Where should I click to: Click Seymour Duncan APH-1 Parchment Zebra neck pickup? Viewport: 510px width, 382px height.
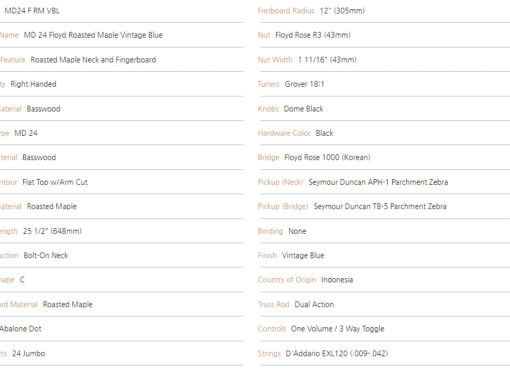click(378, 182)
